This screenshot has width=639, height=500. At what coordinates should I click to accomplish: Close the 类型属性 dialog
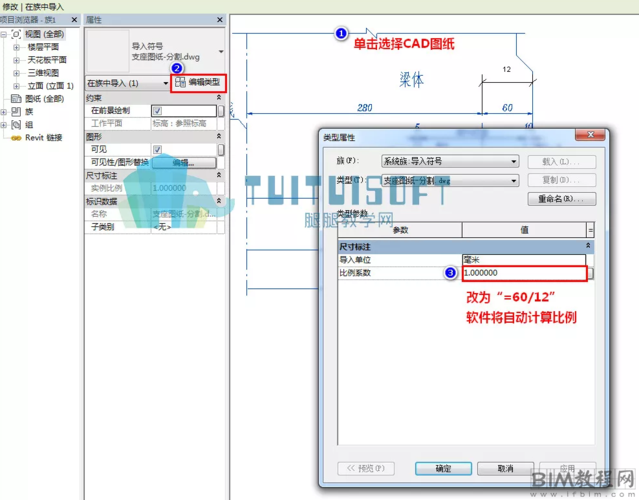tap(590, 135)
